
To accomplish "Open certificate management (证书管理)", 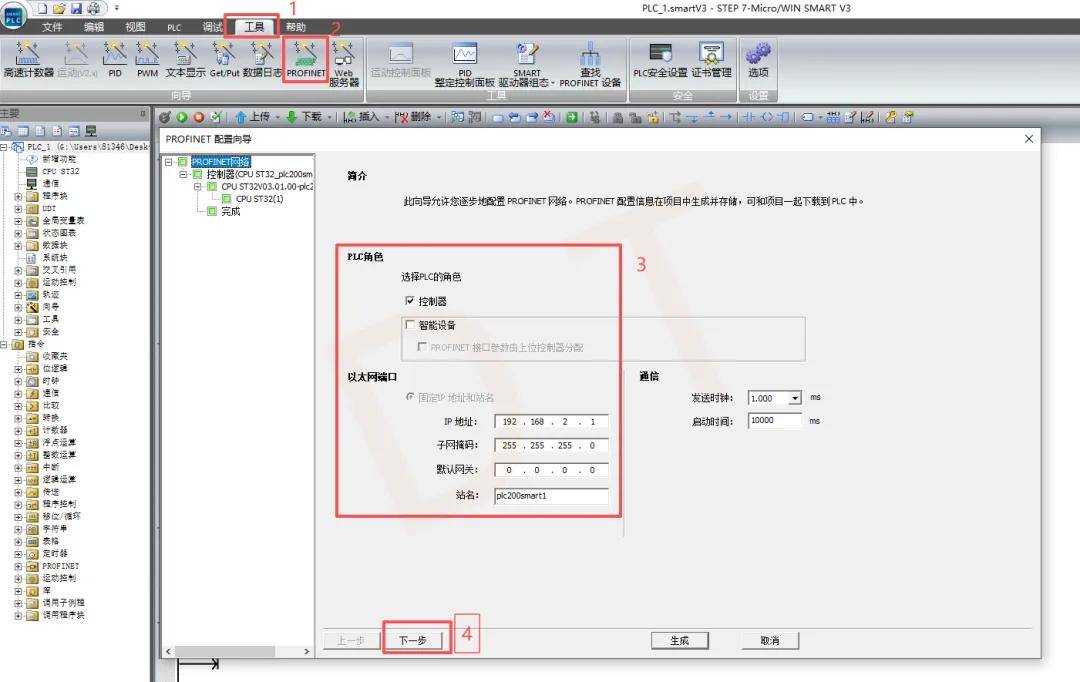I will point(712,60).
